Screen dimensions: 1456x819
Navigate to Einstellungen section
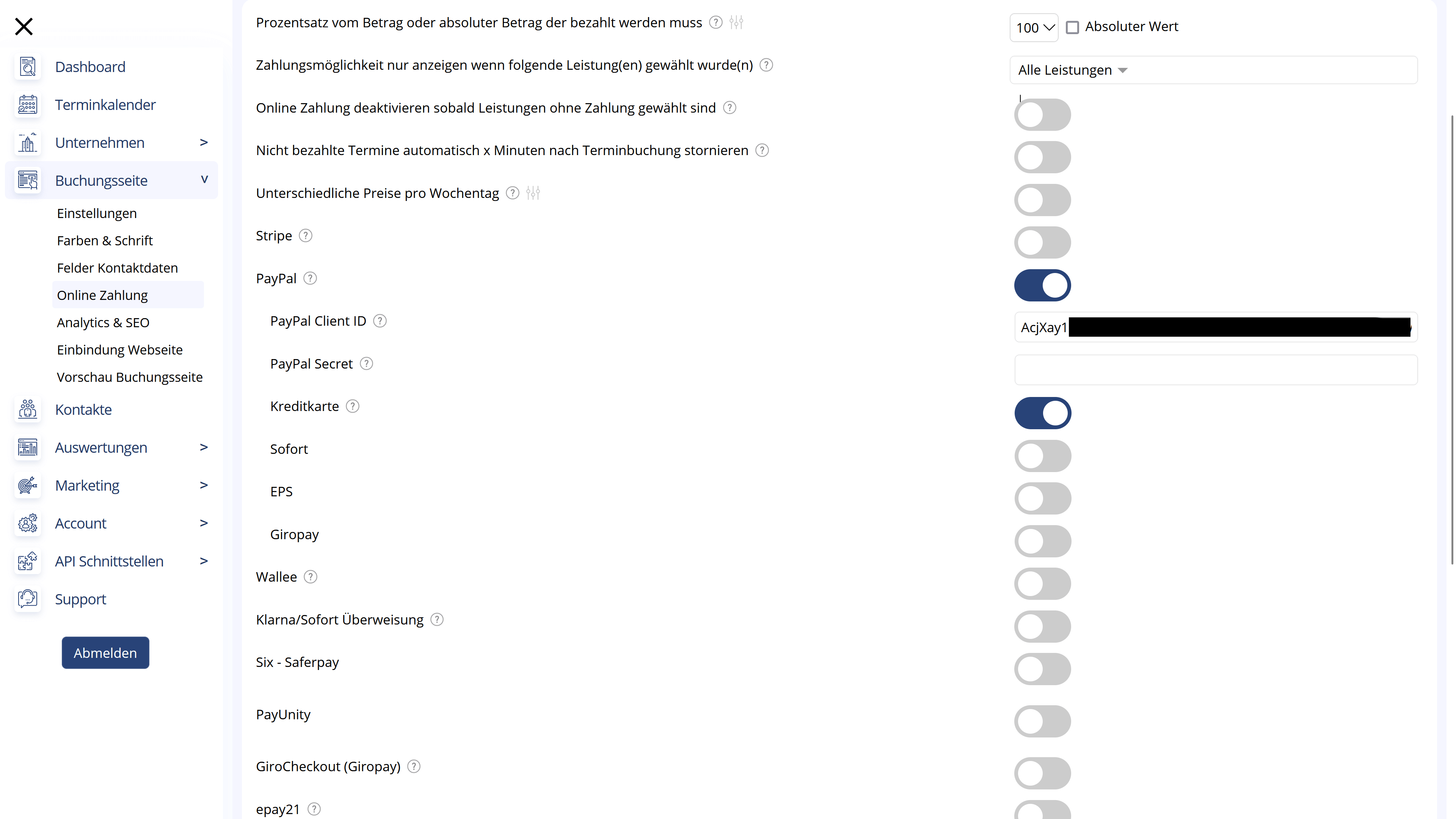pos(97,212)
